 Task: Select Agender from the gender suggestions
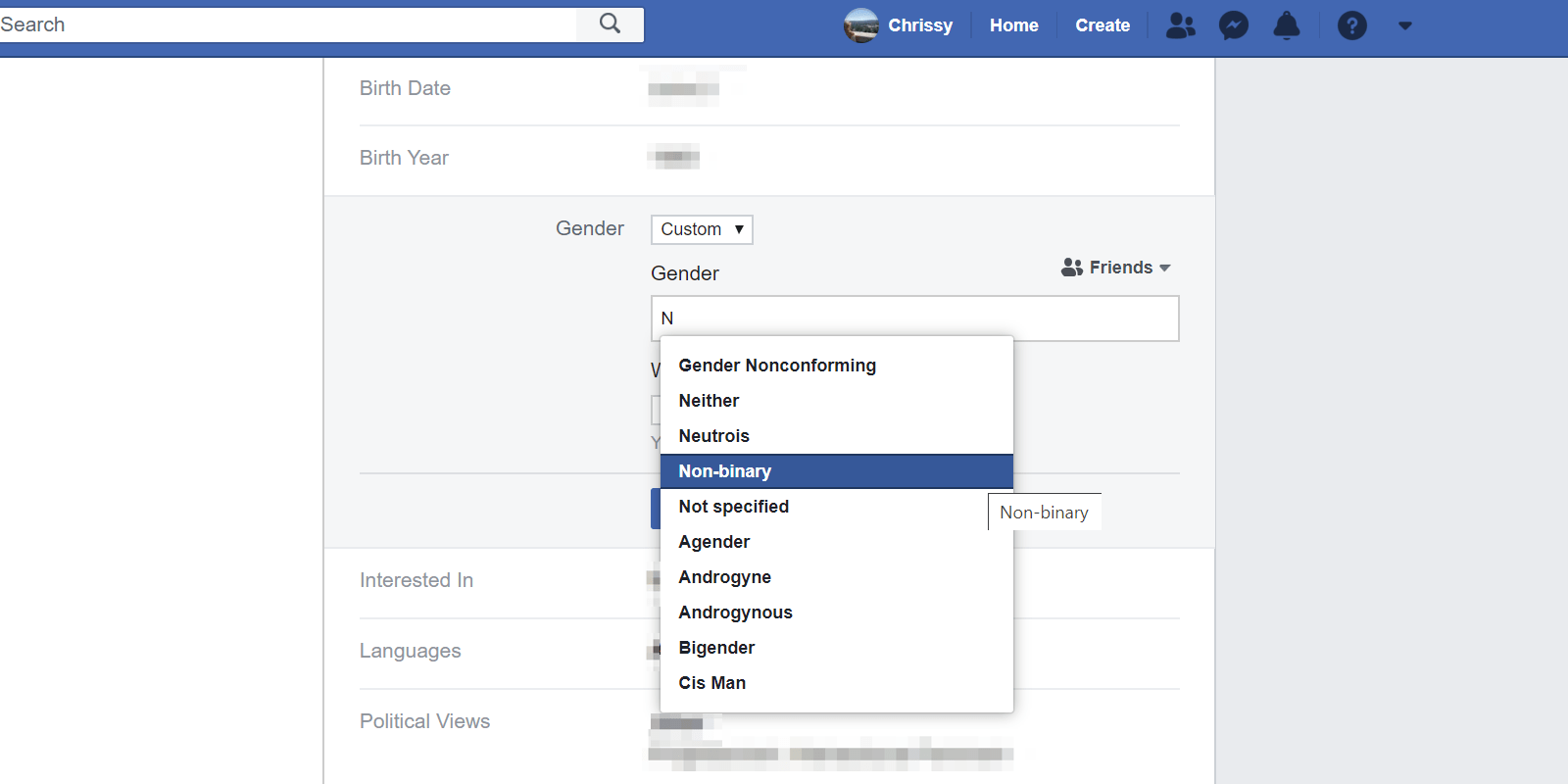tap(837, 542)
